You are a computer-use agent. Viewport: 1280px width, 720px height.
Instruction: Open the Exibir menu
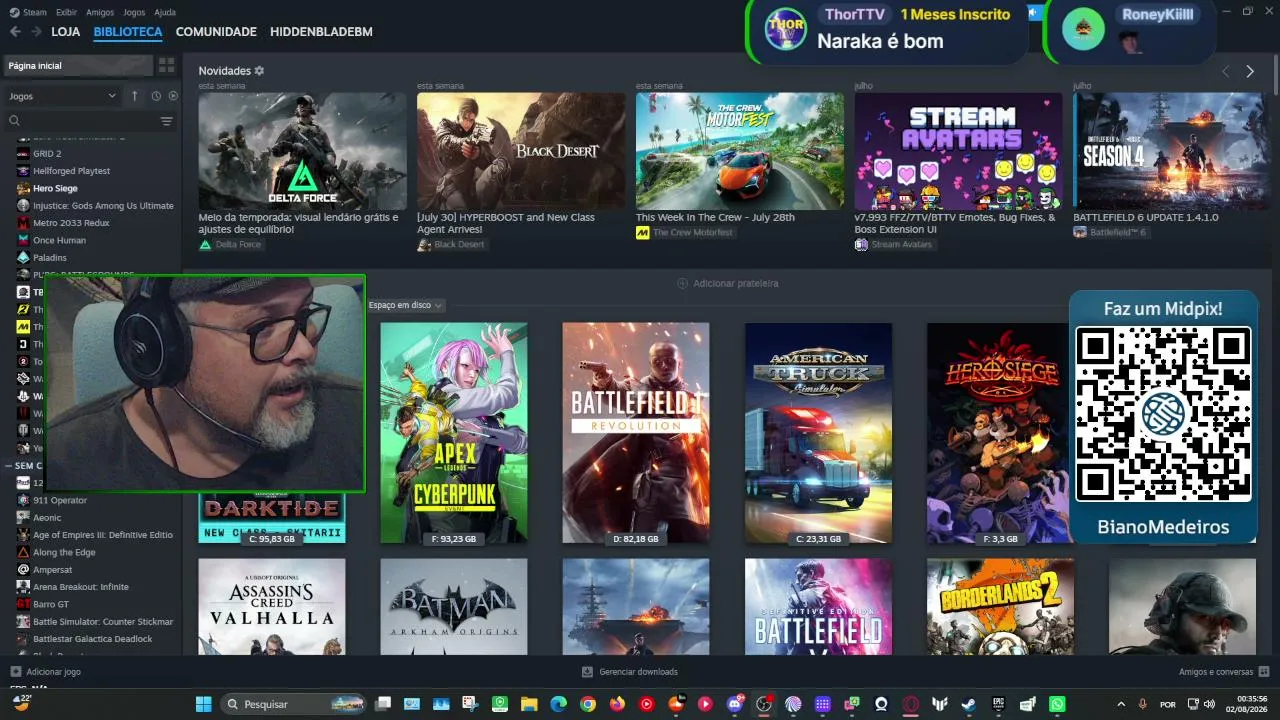(66, 12)
